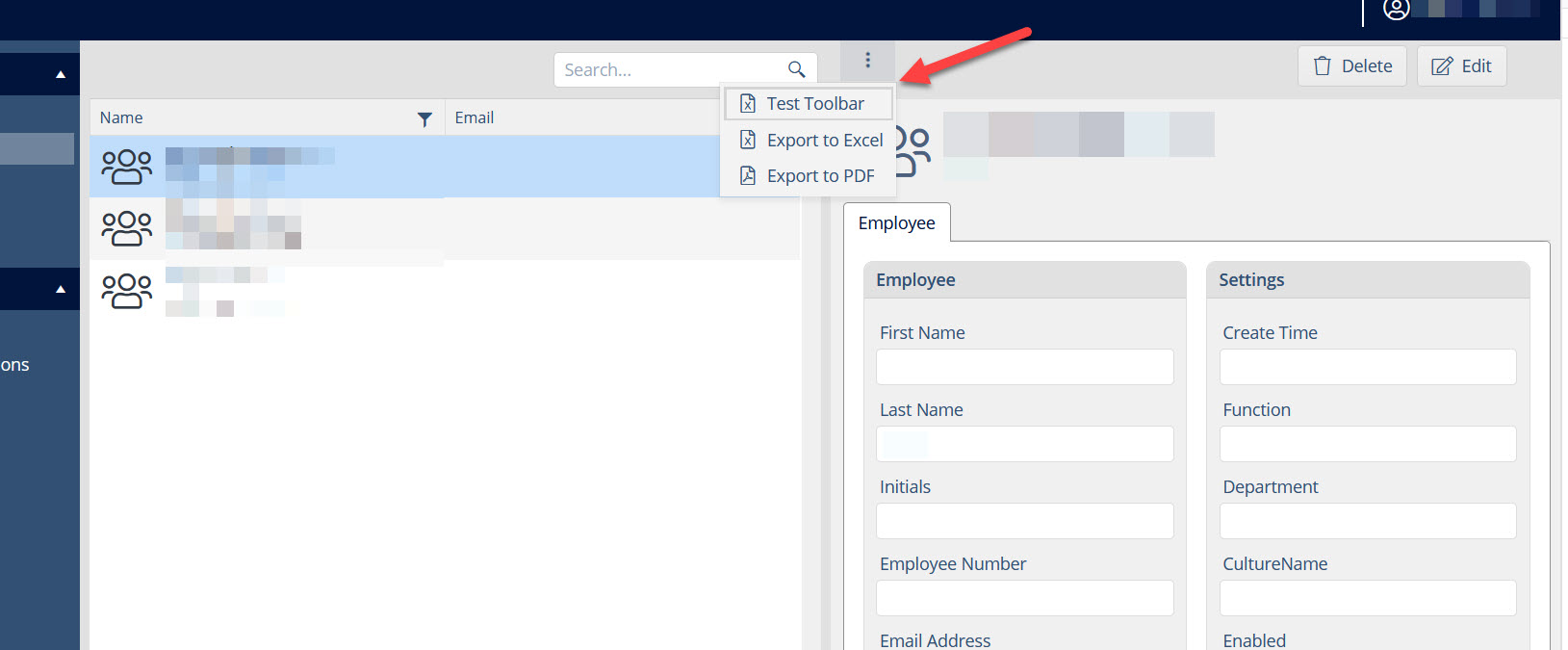Open the user account icon
This screenshot has width=1568, height=650.
1397,10
